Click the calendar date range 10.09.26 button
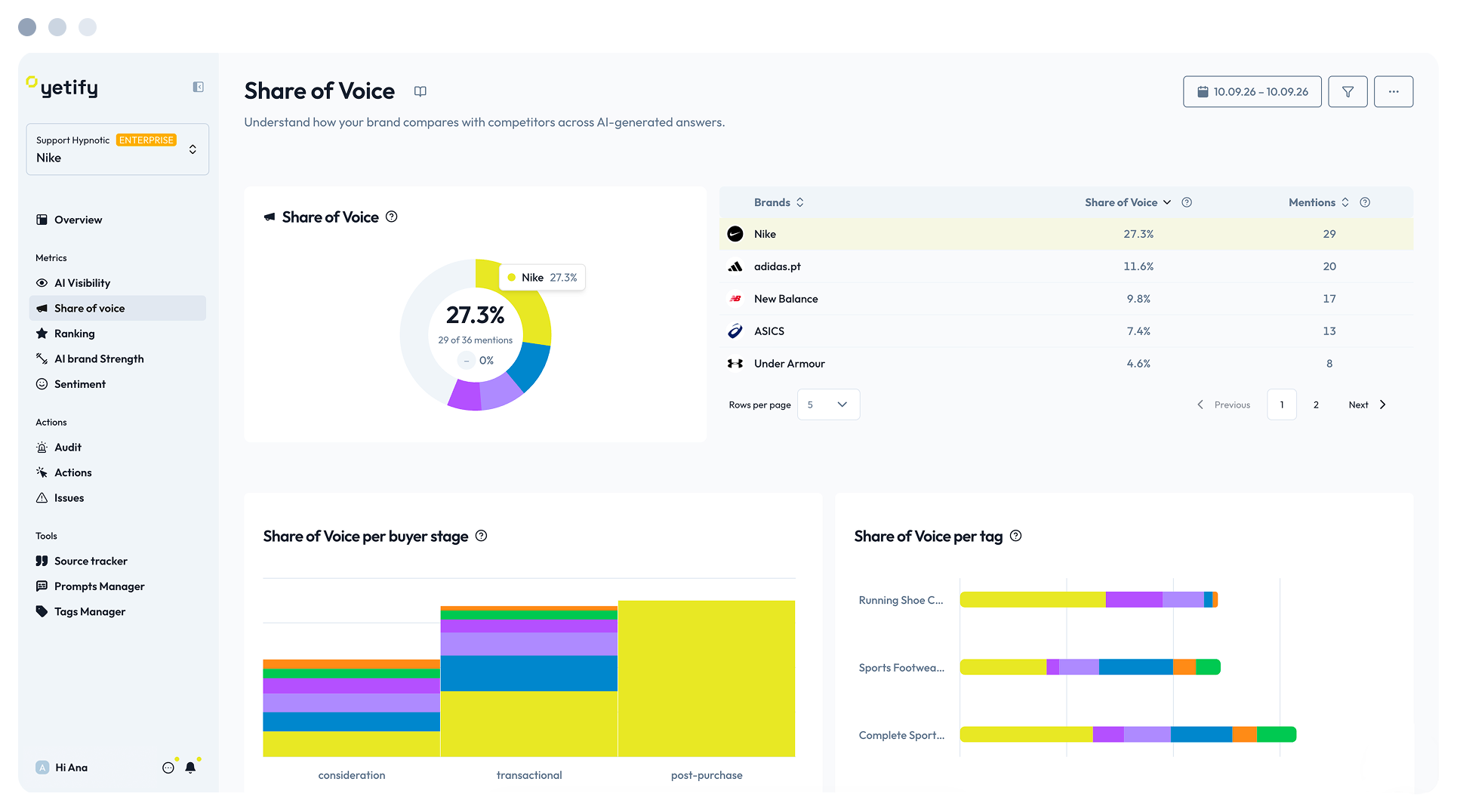Image resolution: width=1457 pixels, height=812 pixels. [x=1252, y=91]
